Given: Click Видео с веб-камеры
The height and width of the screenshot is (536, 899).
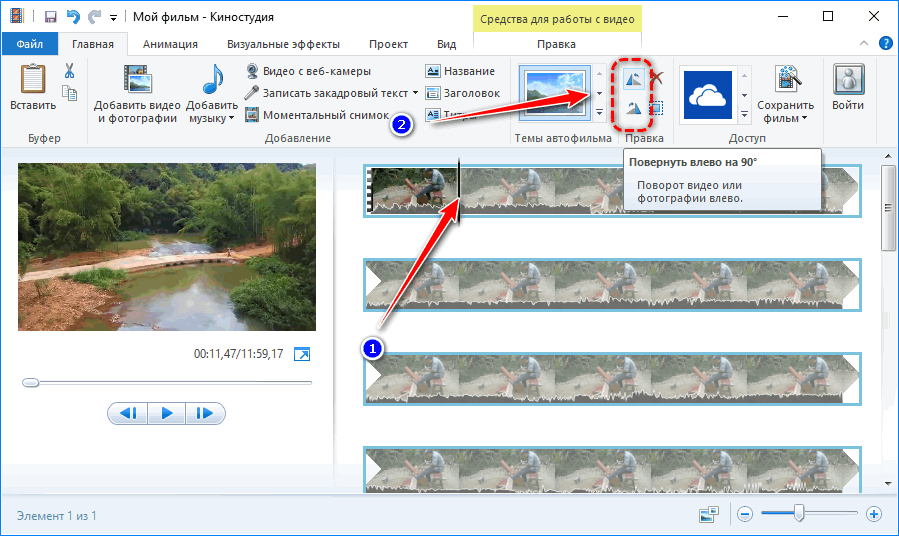Looking at the screenshot, I should point(308,71).
